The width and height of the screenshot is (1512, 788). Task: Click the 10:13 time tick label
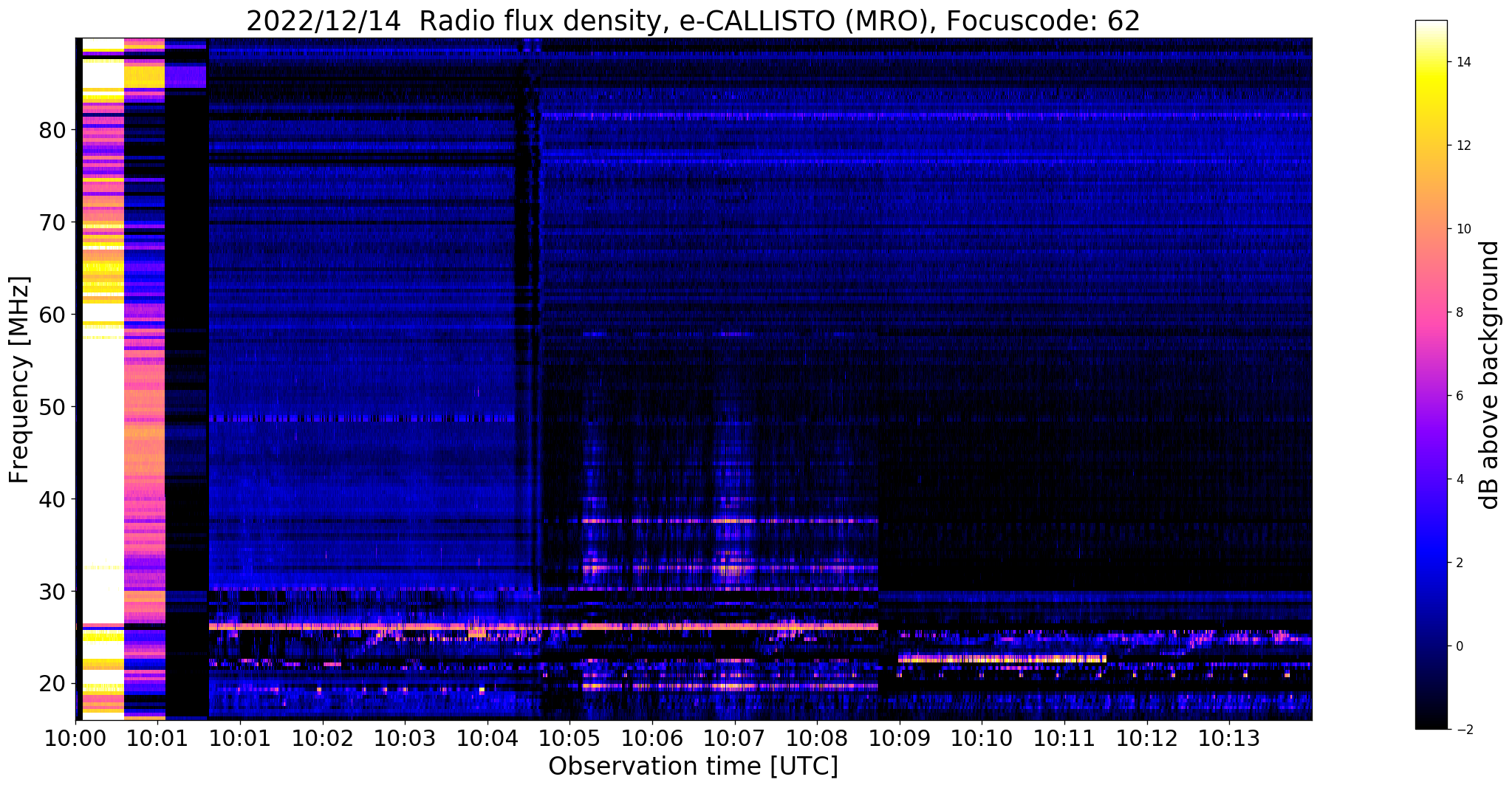(x=1229, y=739)
